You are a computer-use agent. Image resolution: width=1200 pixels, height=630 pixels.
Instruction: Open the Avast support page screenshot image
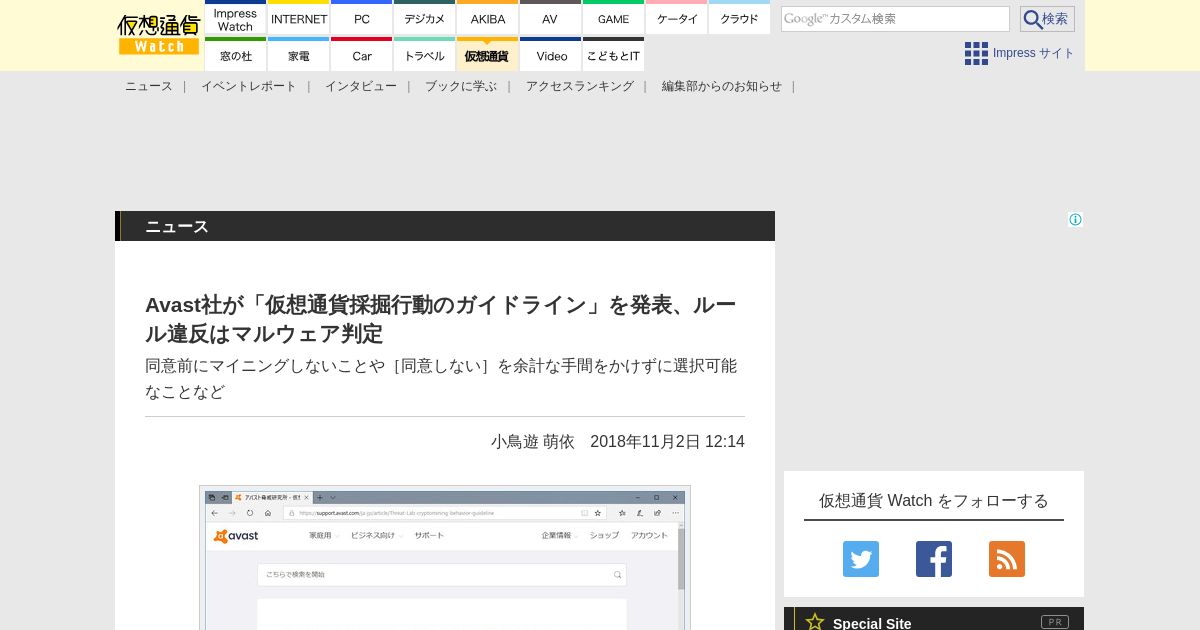[445, 558]
